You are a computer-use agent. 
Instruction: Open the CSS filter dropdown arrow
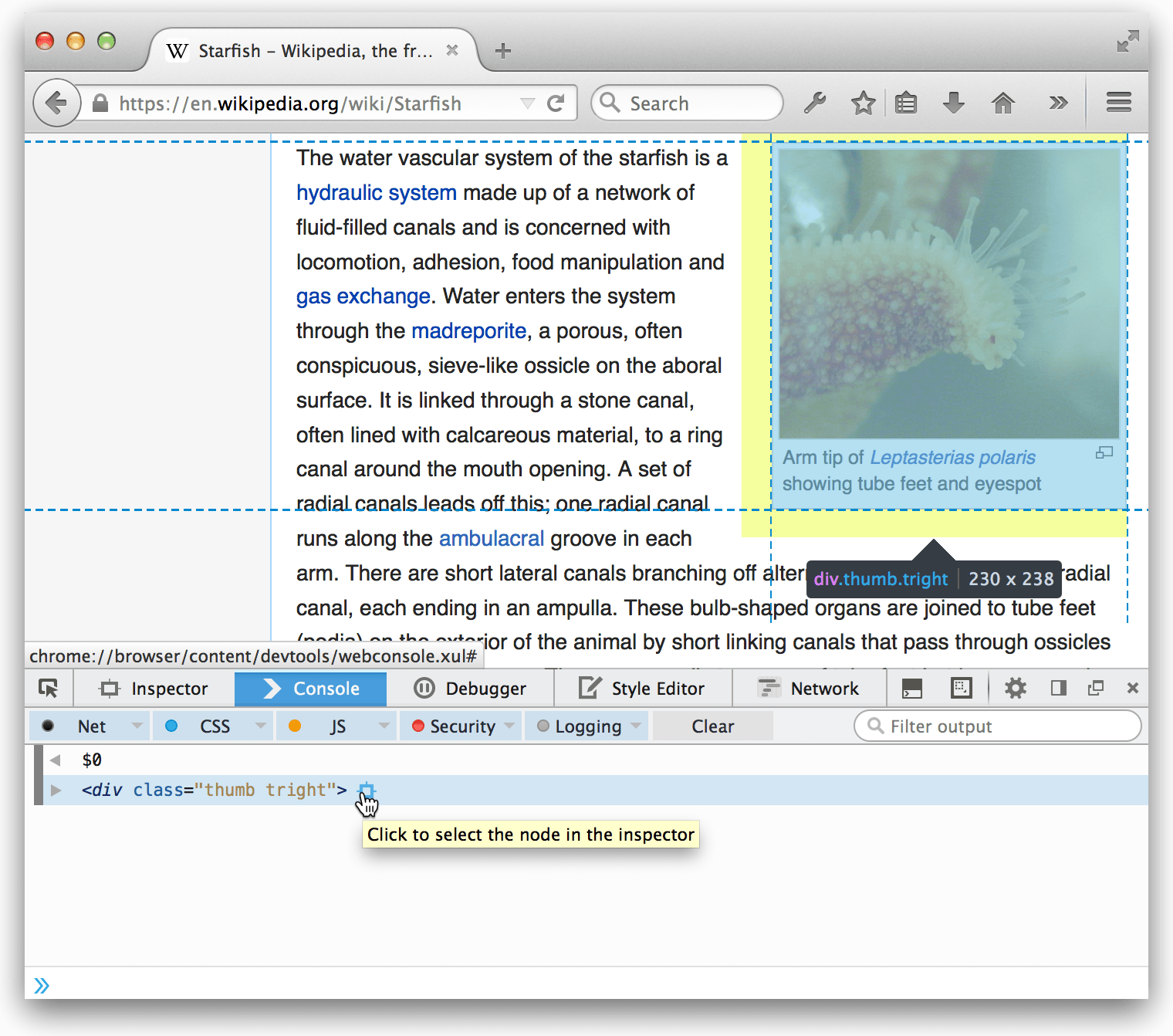[261, 726]
